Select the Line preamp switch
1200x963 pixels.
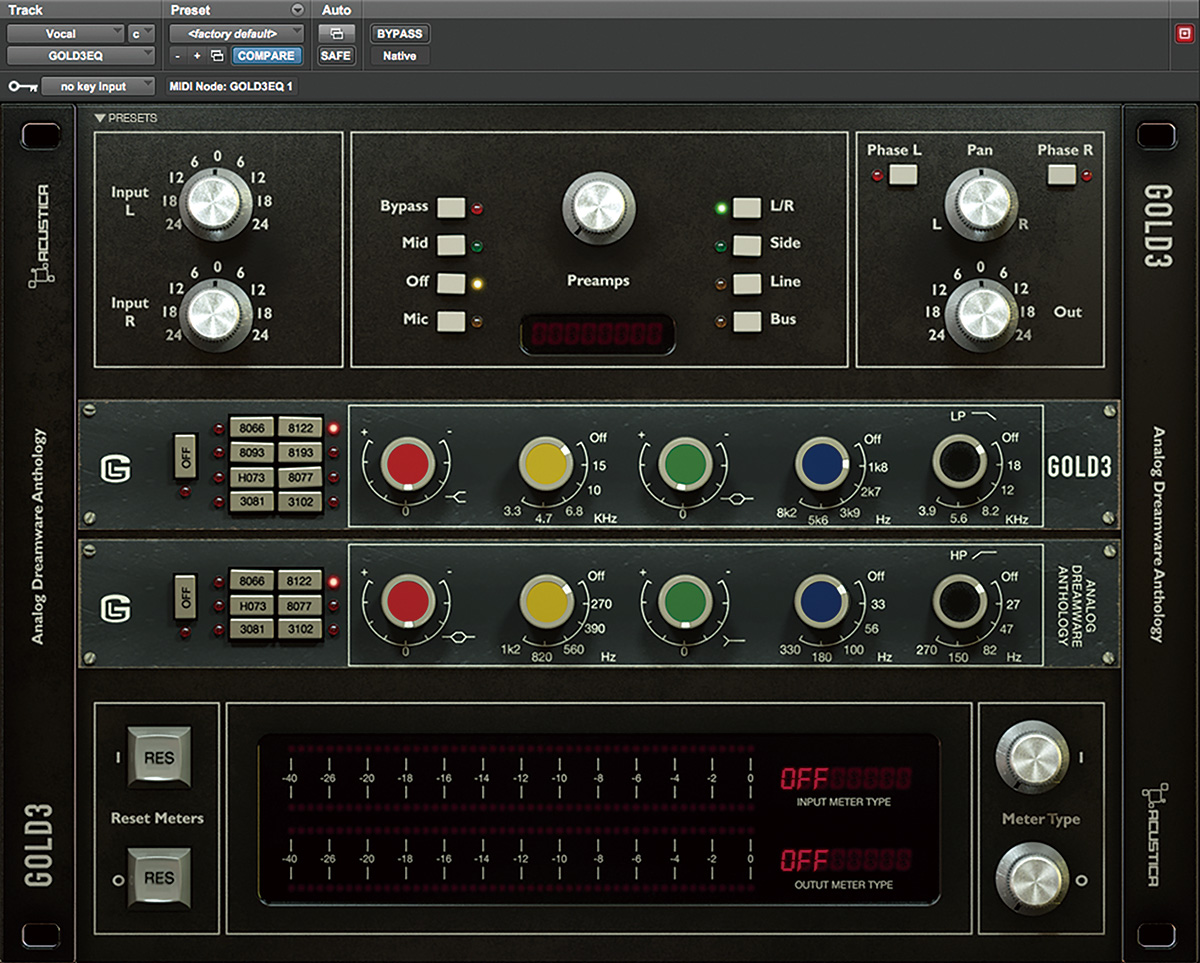click(x=747, y=283)
